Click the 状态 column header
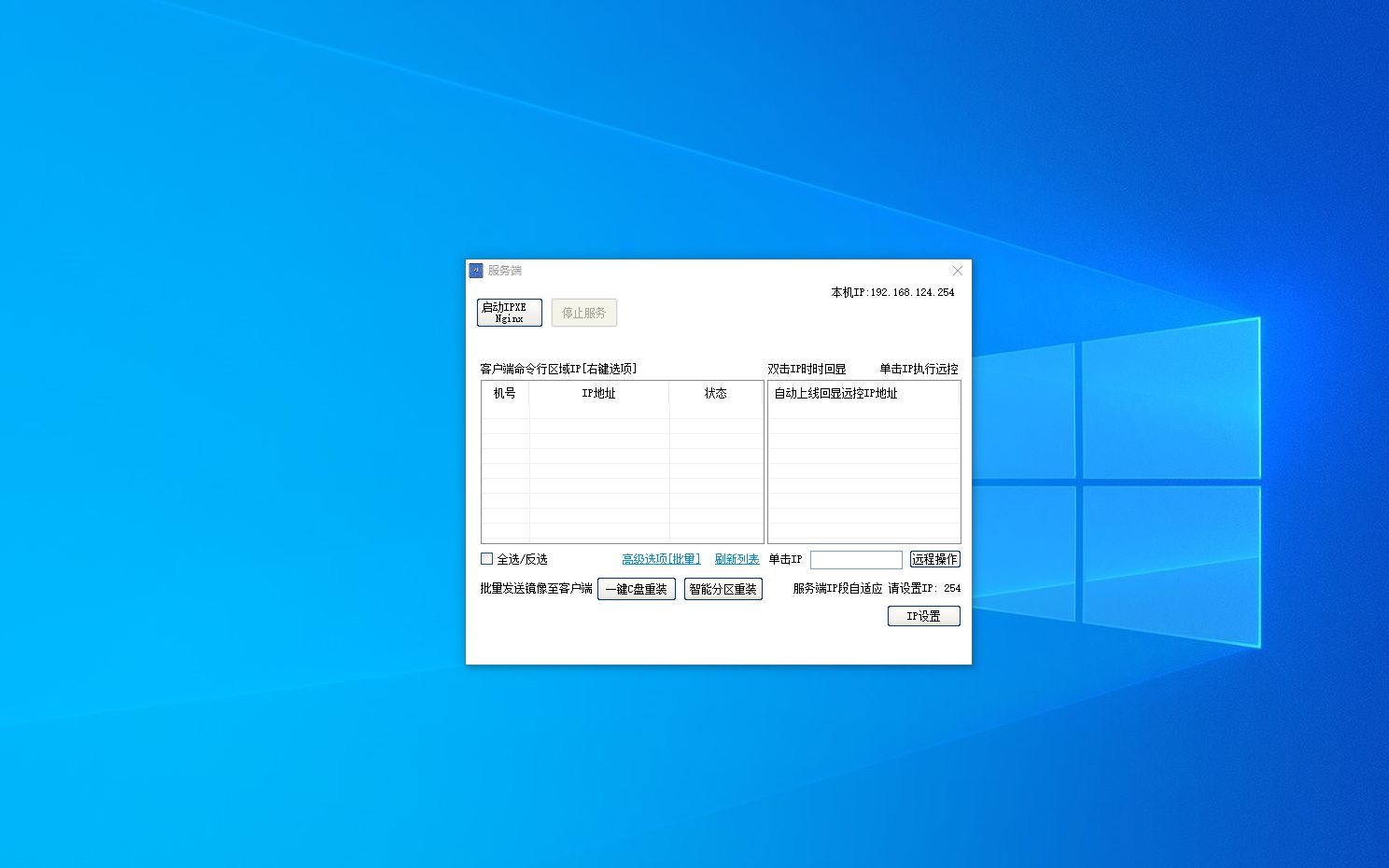Screen dimensions: 1389x868 click(x=716, y=394)
